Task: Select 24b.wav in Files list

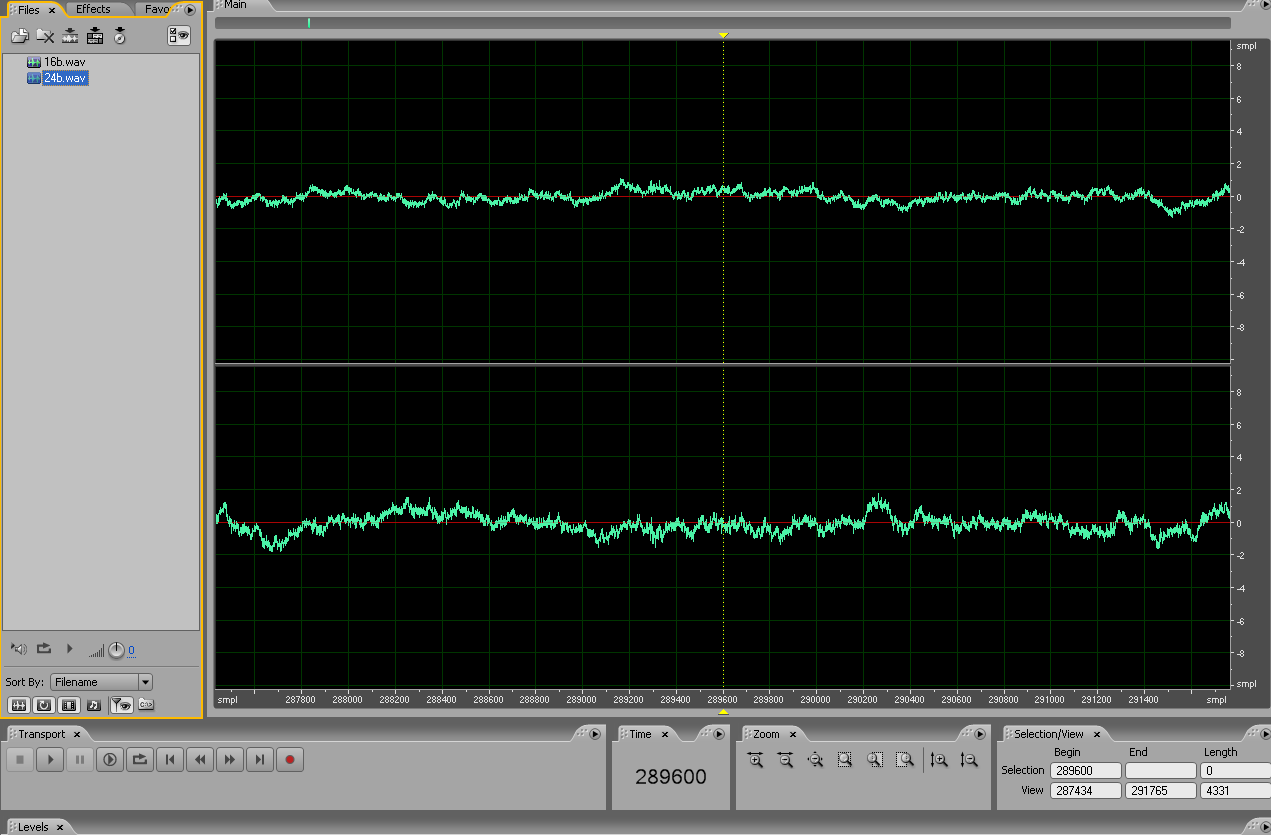Action: pyautogui.click(x=65, y=78)
